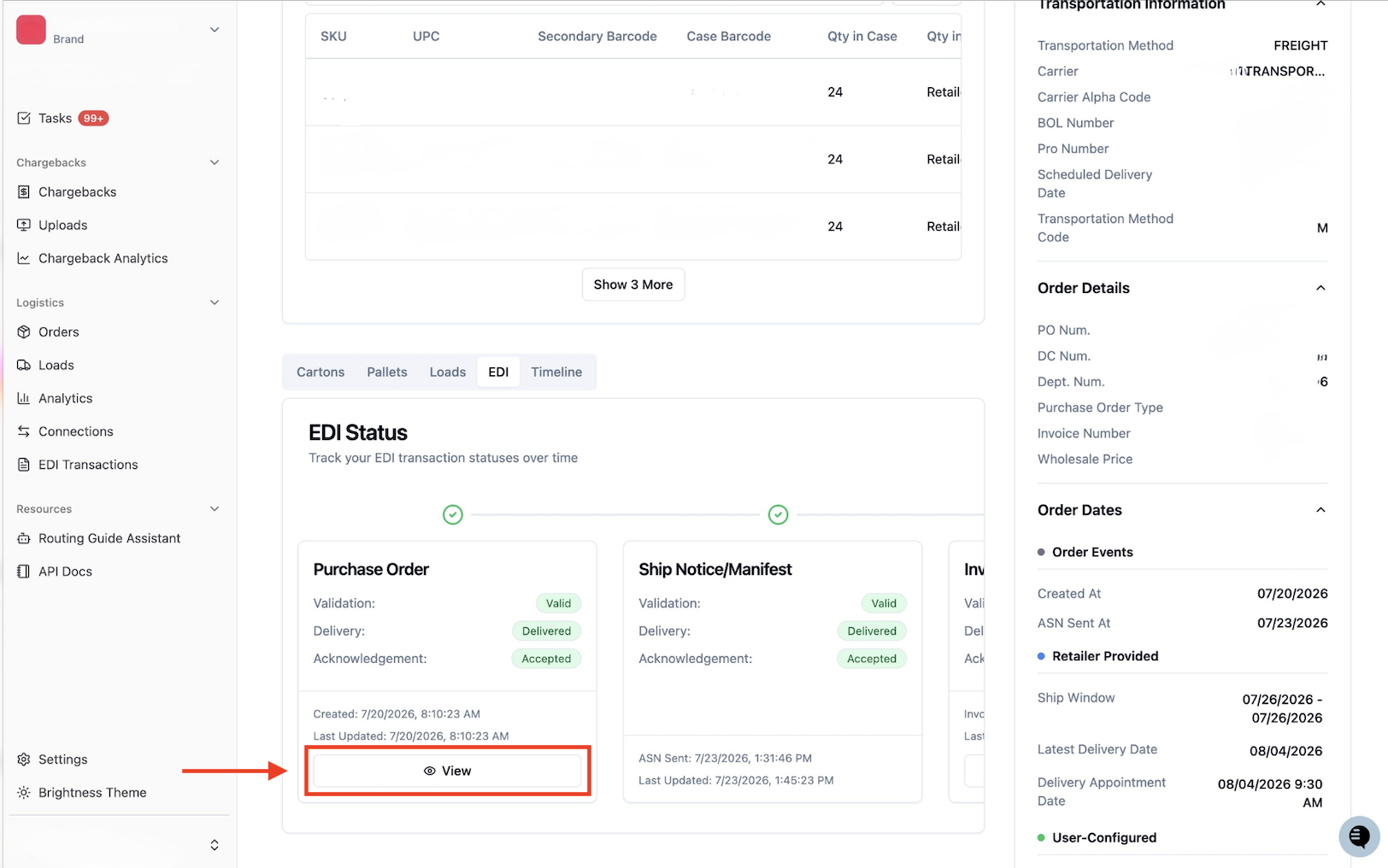1388x868 pixels.
Task: Open the bottom sidebar account switcher arrows
Action: (x=215, y=845)
